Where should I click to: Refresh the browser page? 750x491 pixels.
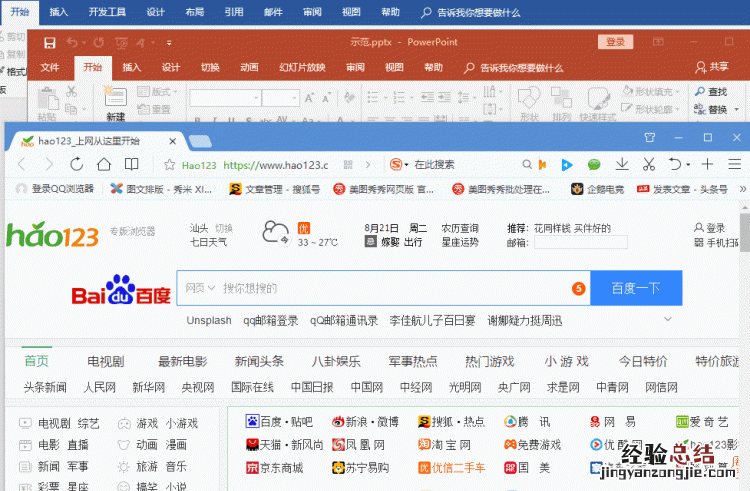[77, 164]
